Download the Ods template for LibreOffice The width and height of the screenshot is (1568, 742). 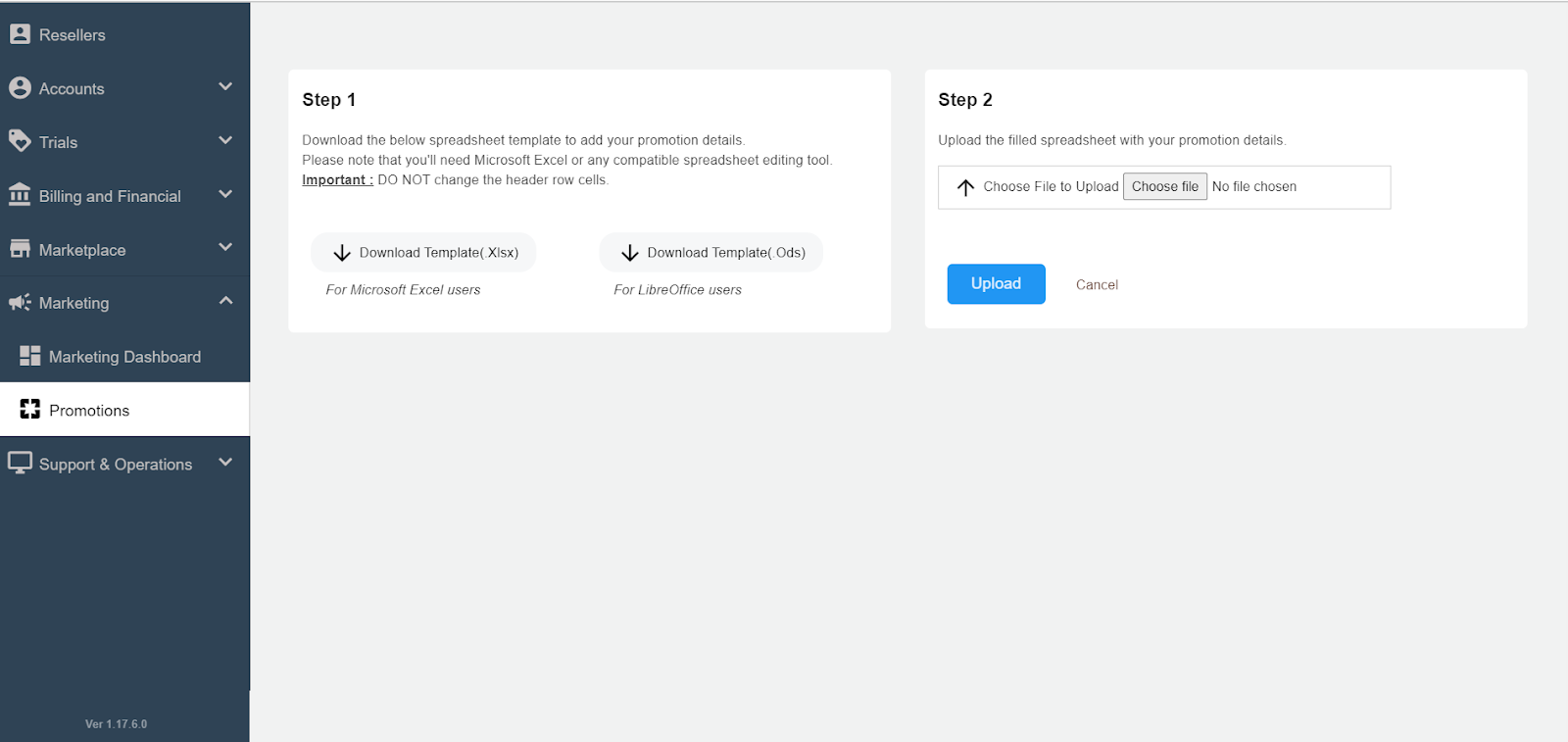click(712, 253)
